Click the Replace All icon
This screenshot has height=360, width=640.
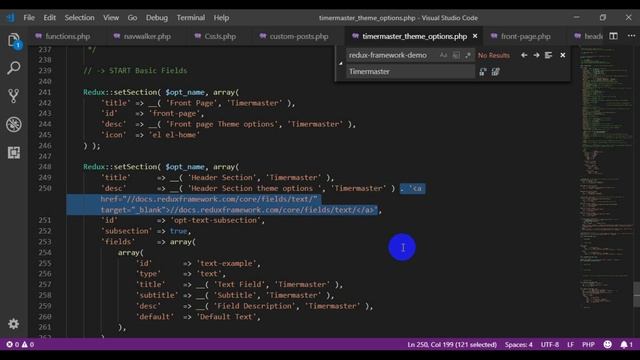point(496,72)
